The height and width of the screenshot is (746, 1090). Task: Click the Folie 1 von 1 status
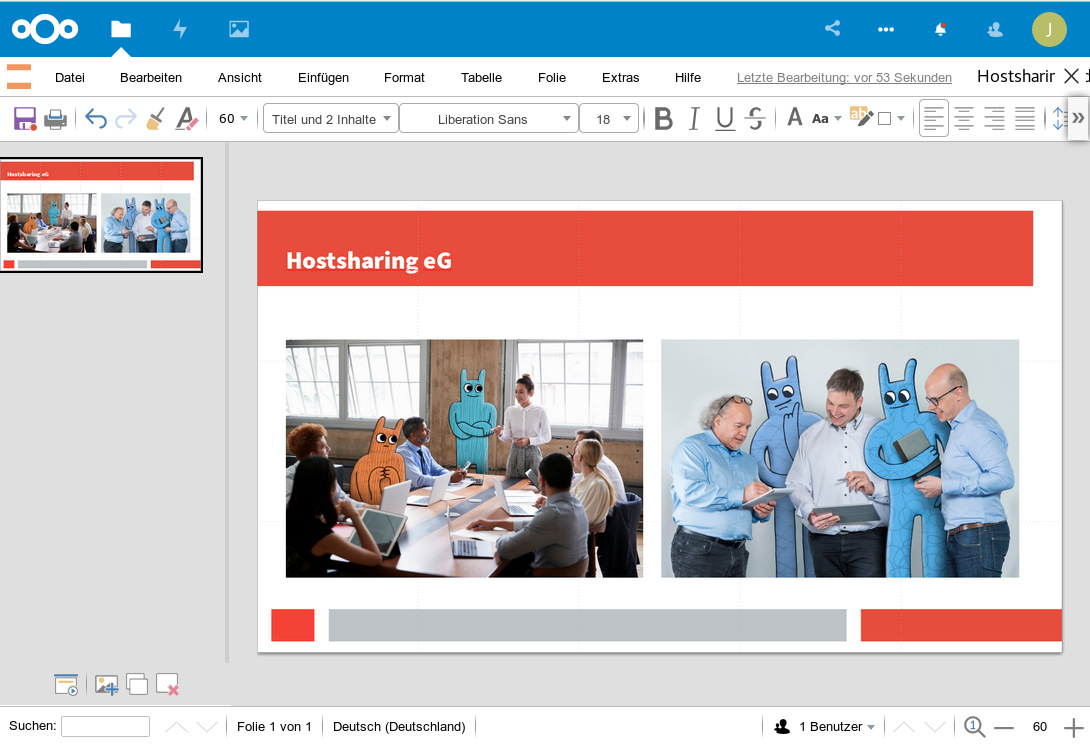[274, 727]
